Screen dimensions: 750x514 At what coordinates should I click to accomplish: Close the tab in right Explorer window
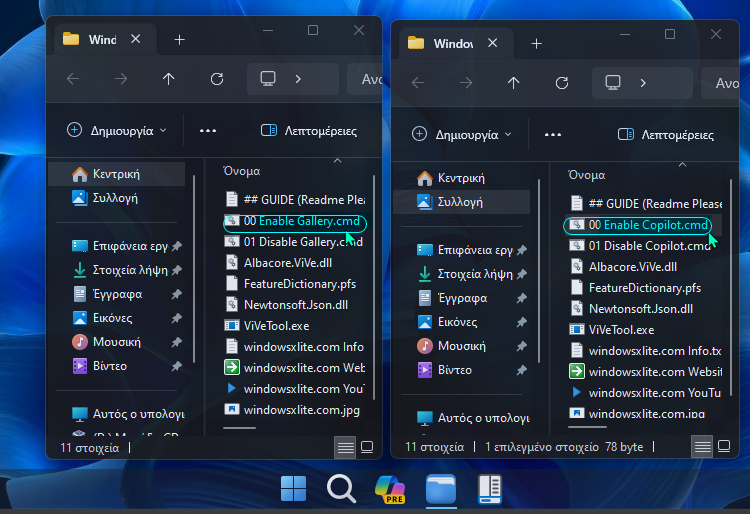(493, 43)
